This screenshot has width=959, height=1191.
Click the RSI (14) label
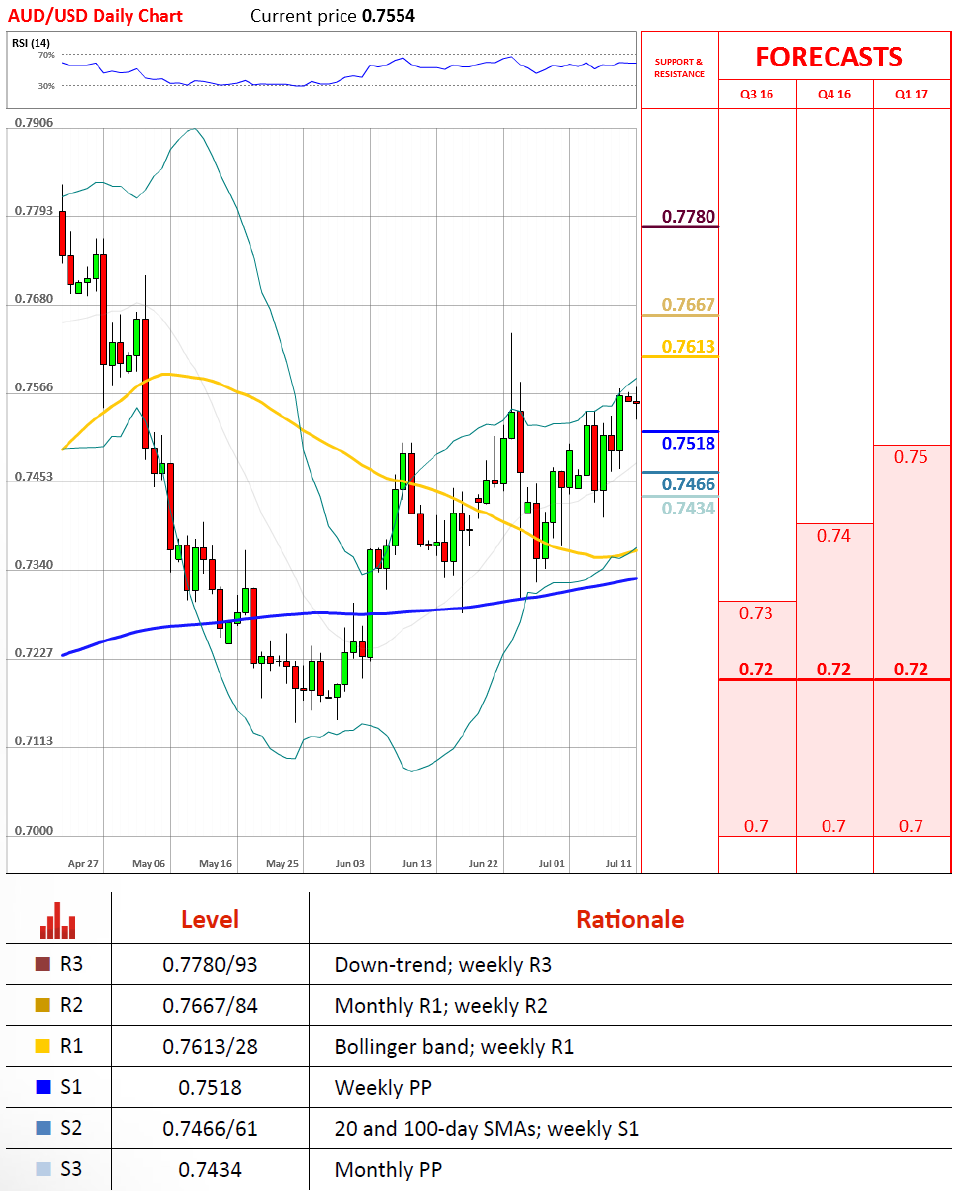click(31, 43)
